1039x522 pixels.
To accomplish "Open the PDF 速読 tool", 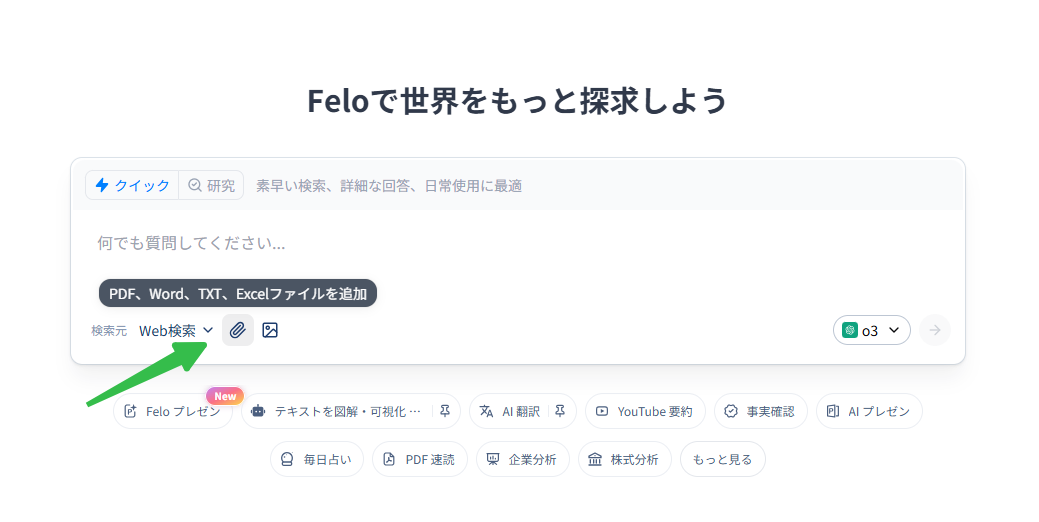I will click(420, 459).
